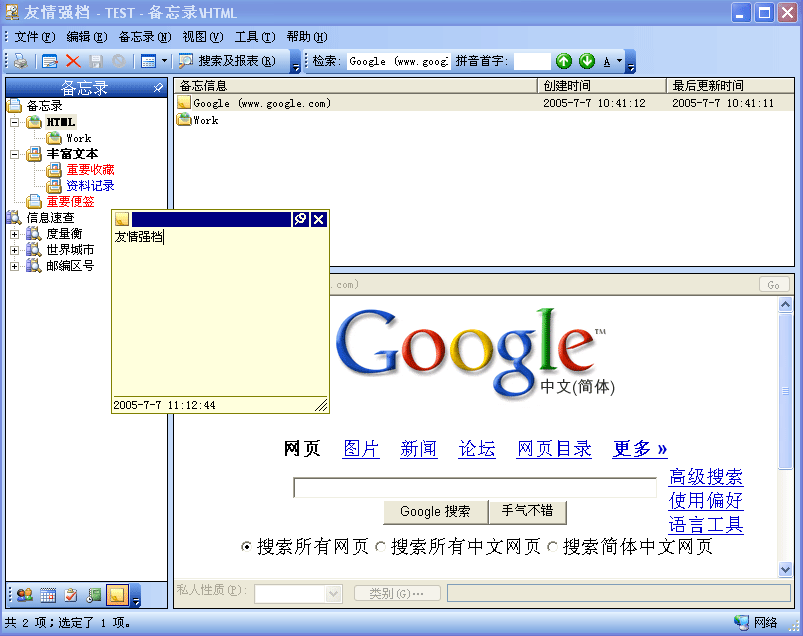Open the 使用偏好 link
The image size is (803, 636).
(x=706, y=500)
